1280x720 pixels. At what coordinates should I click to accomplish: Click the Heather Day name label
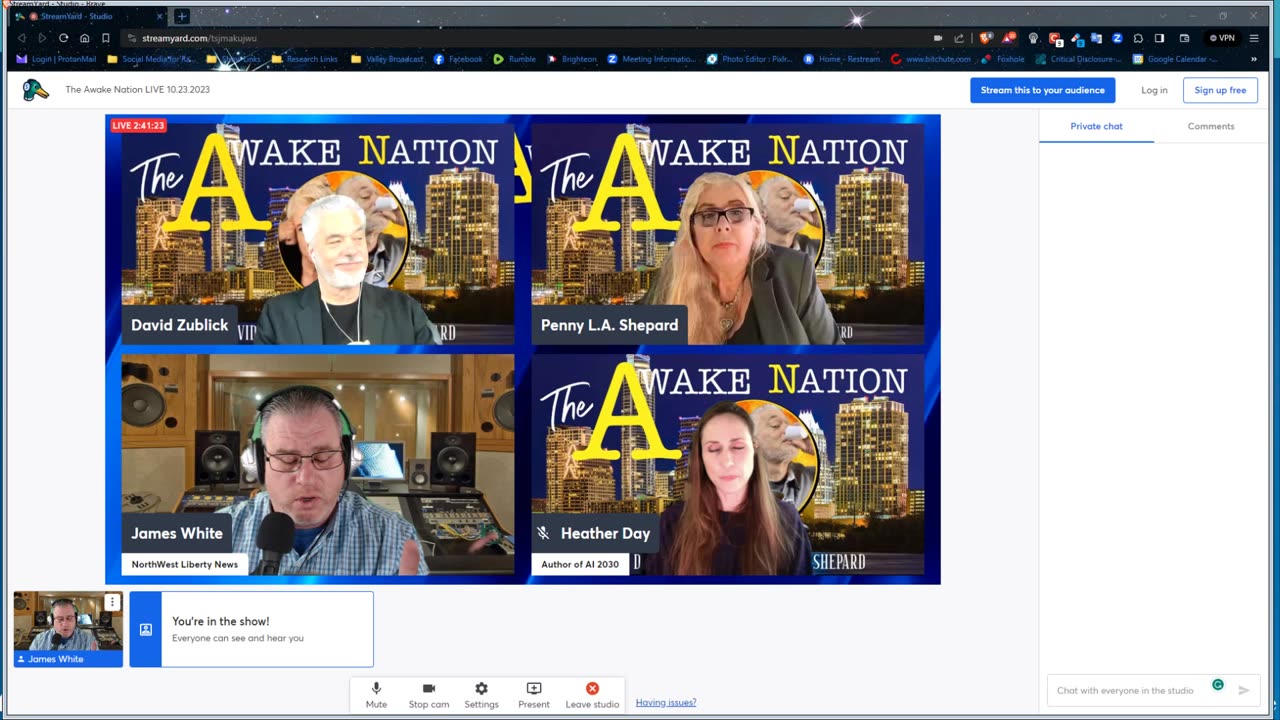tap(596, 533)
